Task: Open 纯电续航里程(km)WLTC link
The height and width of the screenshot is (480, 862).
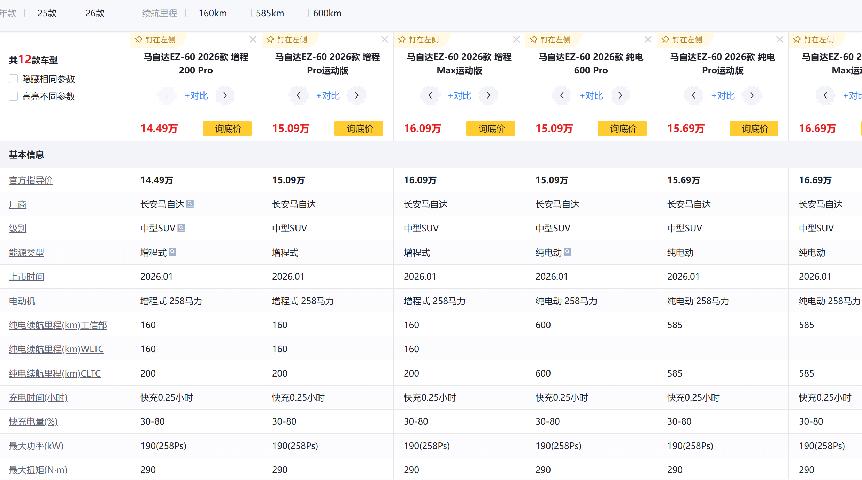Action: pos(56,349)
